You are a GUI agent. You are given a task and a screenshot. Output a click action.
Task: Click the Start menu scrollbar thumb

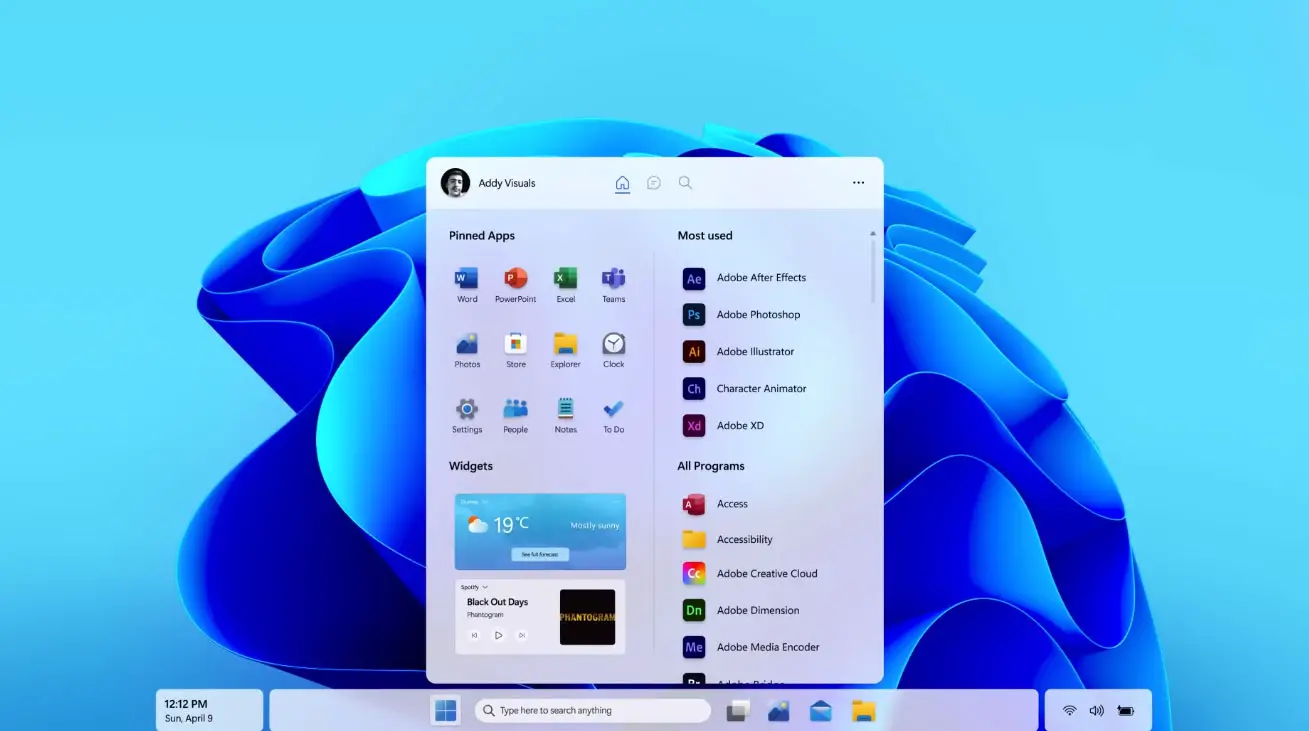(873, 270)
